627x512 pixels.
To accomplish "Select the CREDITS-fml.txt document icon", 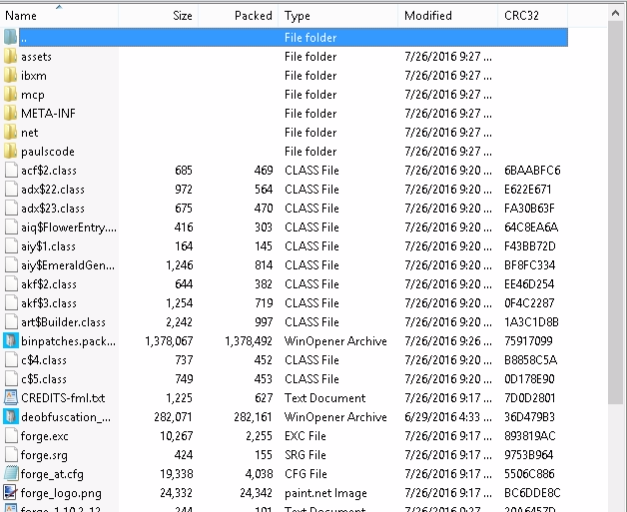I will coord(10,399).
